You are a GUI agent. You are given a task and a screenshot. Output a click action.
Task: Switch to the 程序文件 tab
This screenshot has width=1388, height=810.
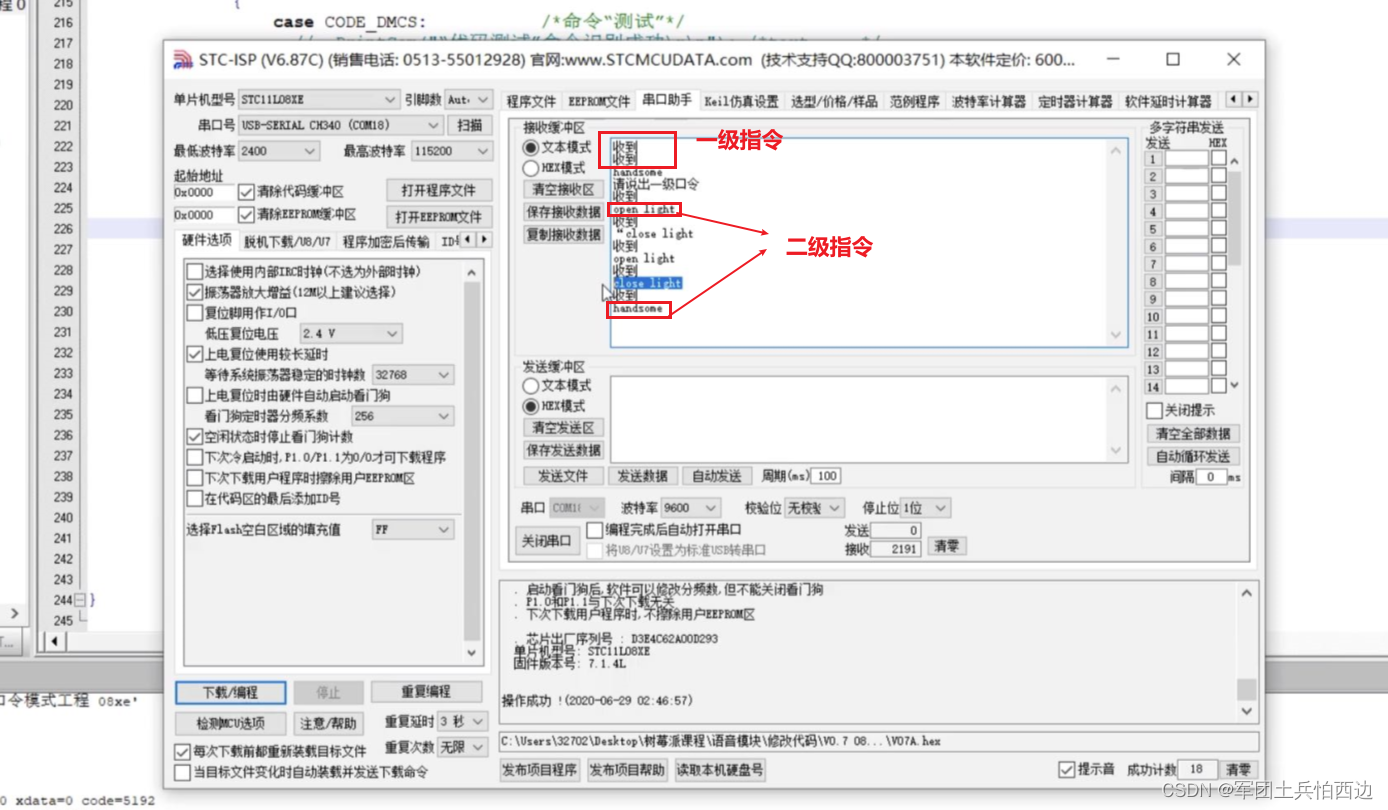pos(530,101)
